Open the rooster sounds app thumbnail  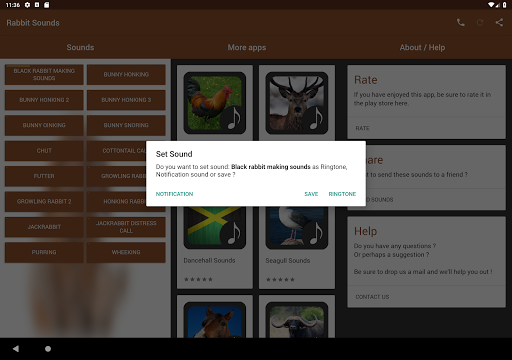point(215,103)
